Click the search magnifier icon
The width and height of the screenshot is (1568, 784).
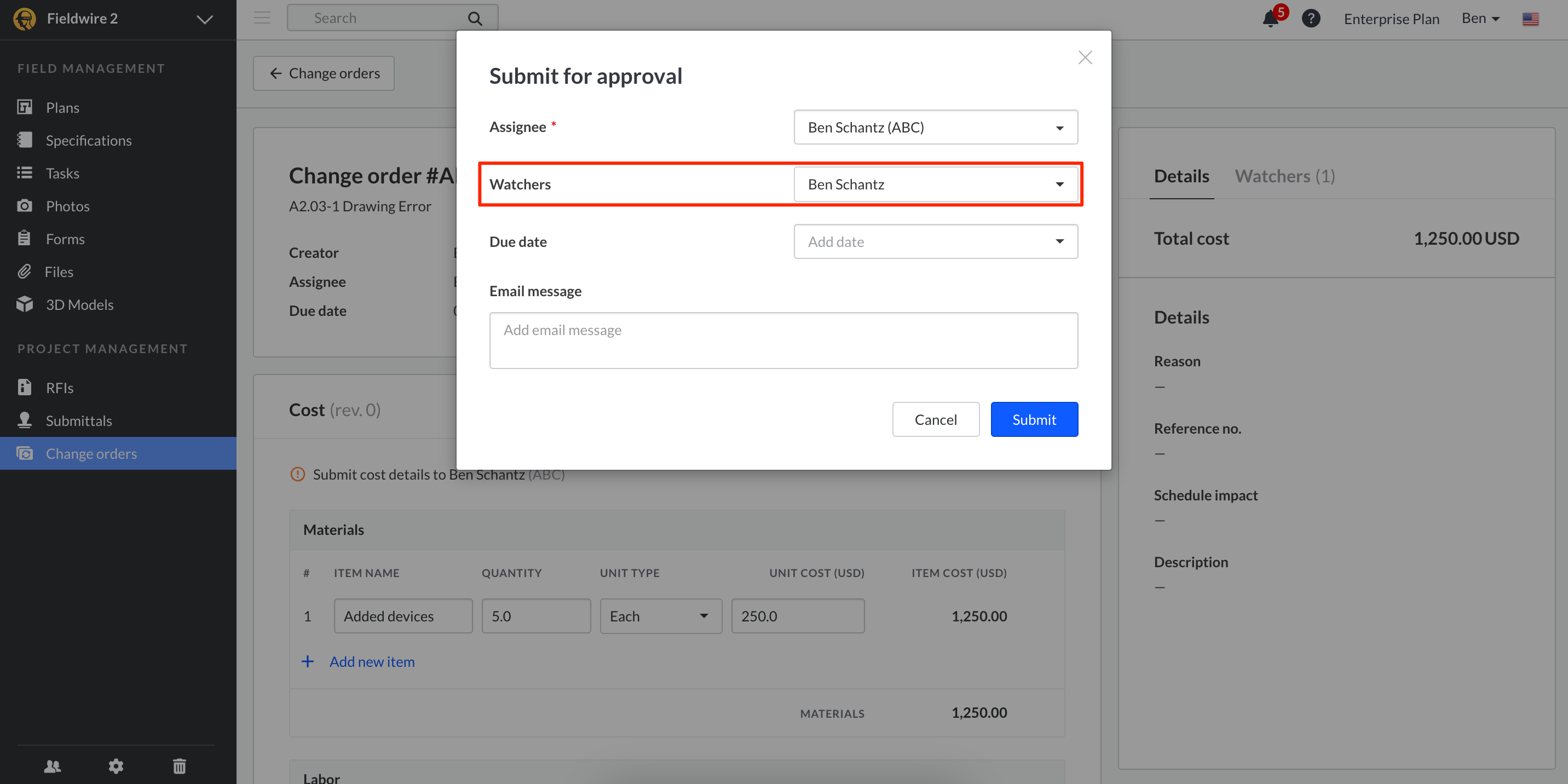pyautogui.click(x=475, y=19)
